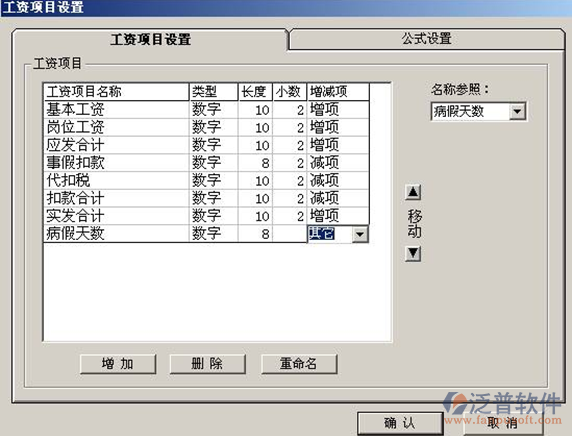Click the 删除 button
Image resolution: width=572 pixels, height=436 pixels.
pyautogui.click(x=207, y=364)
